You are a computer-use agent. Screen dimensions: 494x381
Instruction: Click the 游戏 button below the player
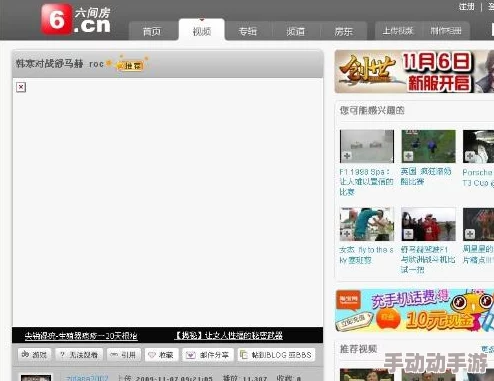tap(34, 355)
